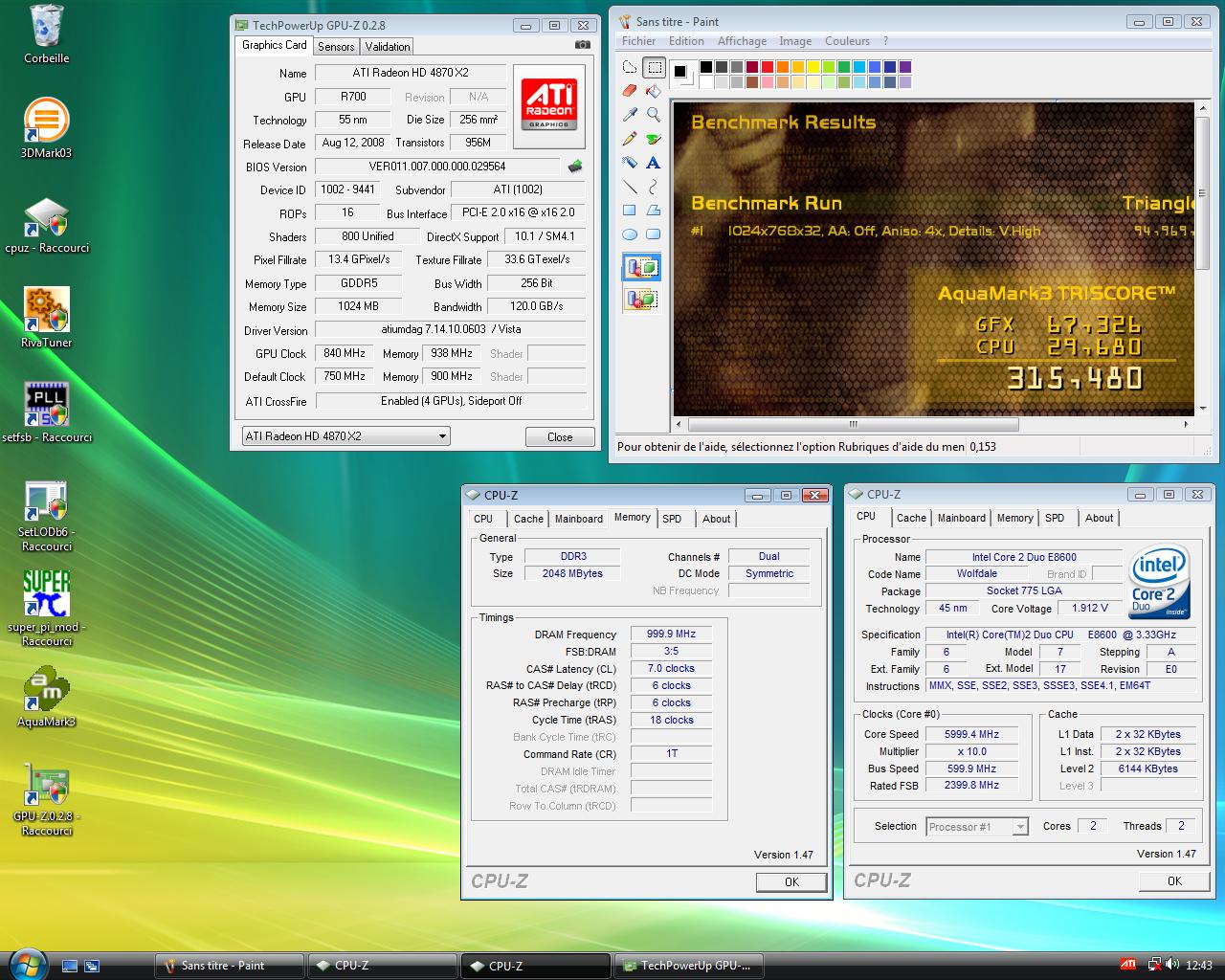
Task: Activate the Magnifier tool in Paint
Action: pyautogui.click(x=654, y=115)
